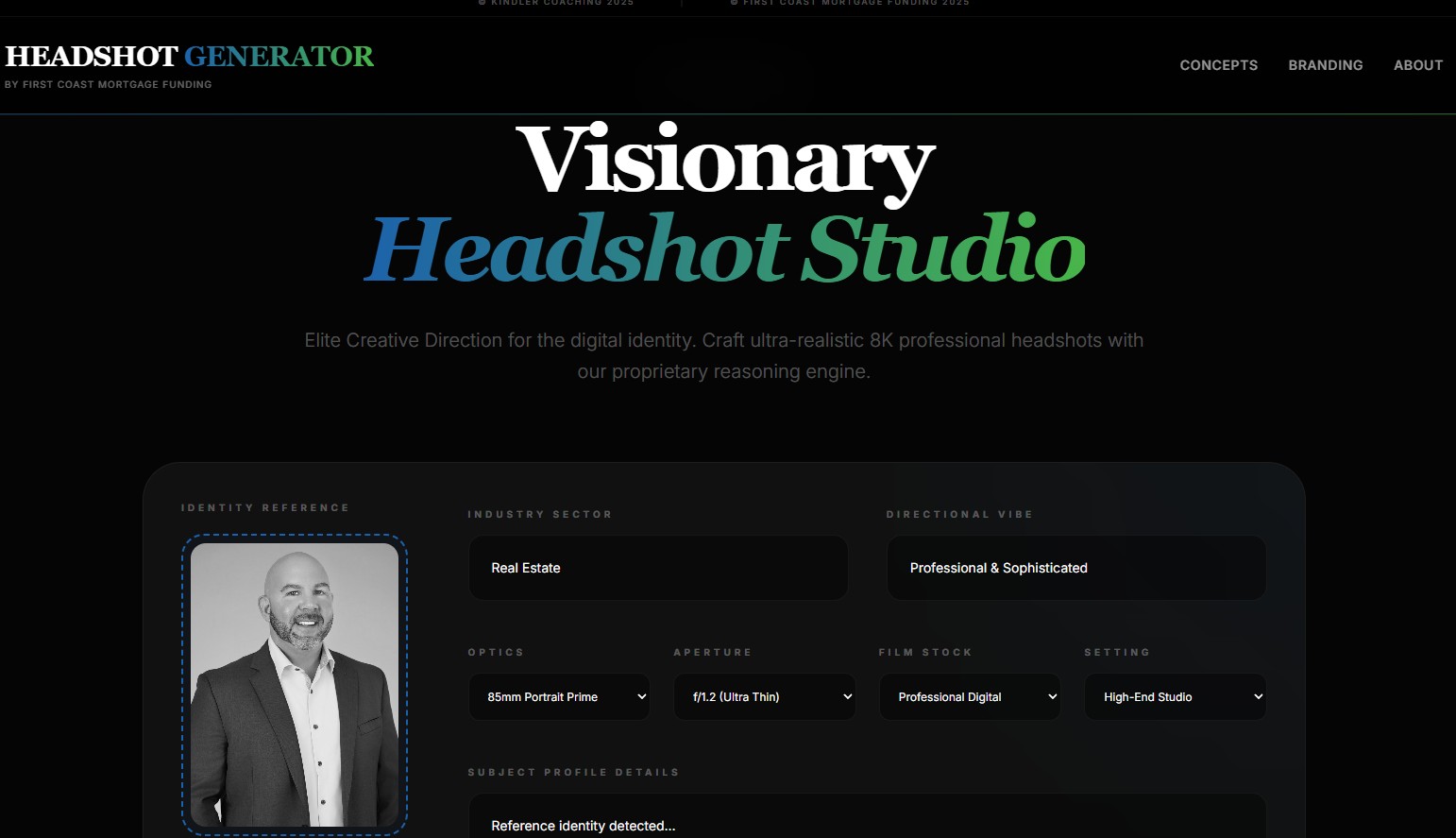Open the Film Stock dropdown (Professional Digital)
Screen dimensions: 1456x838
pos(970,697)
